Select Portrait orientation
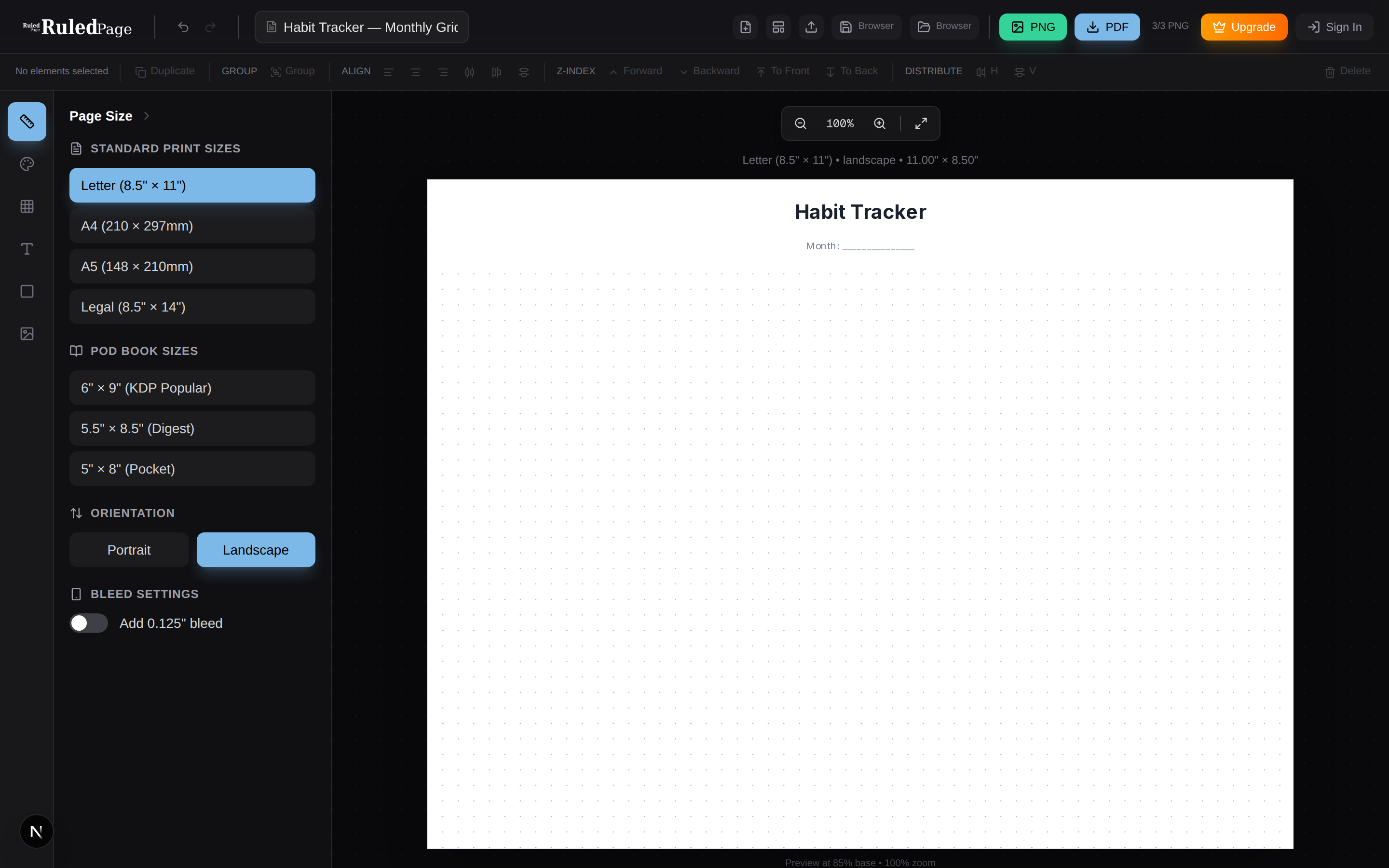Image resolution: width=1389 pixels, height=868 pixels. pos(129,550)
